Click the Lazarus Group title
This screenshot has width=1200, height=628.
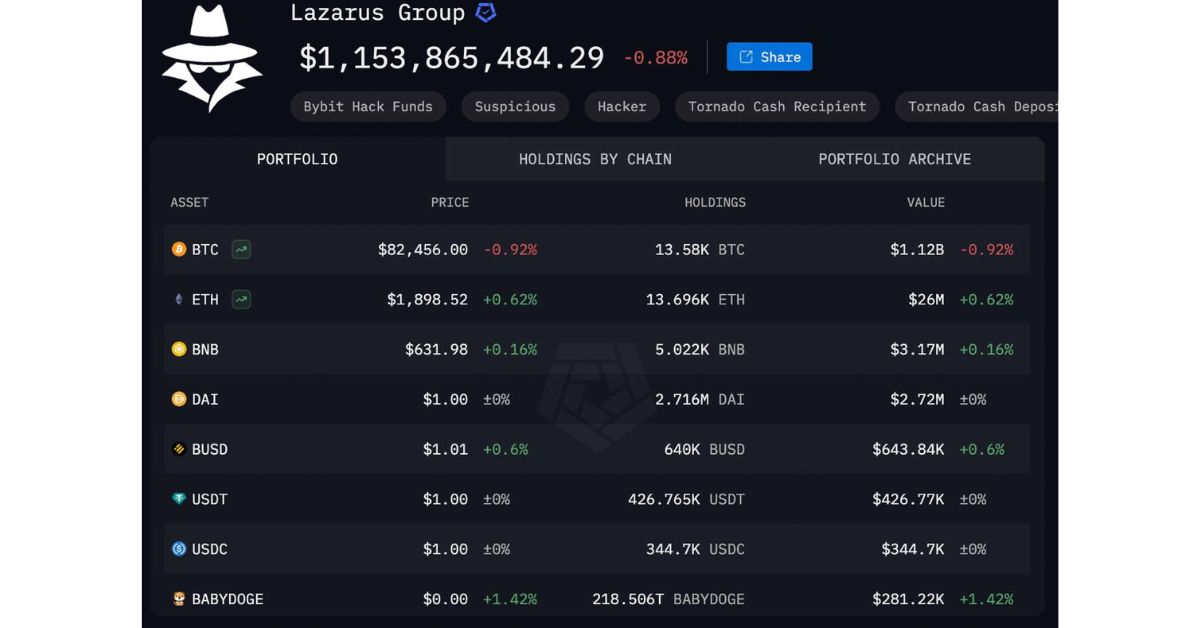click(x=378, y=13)
